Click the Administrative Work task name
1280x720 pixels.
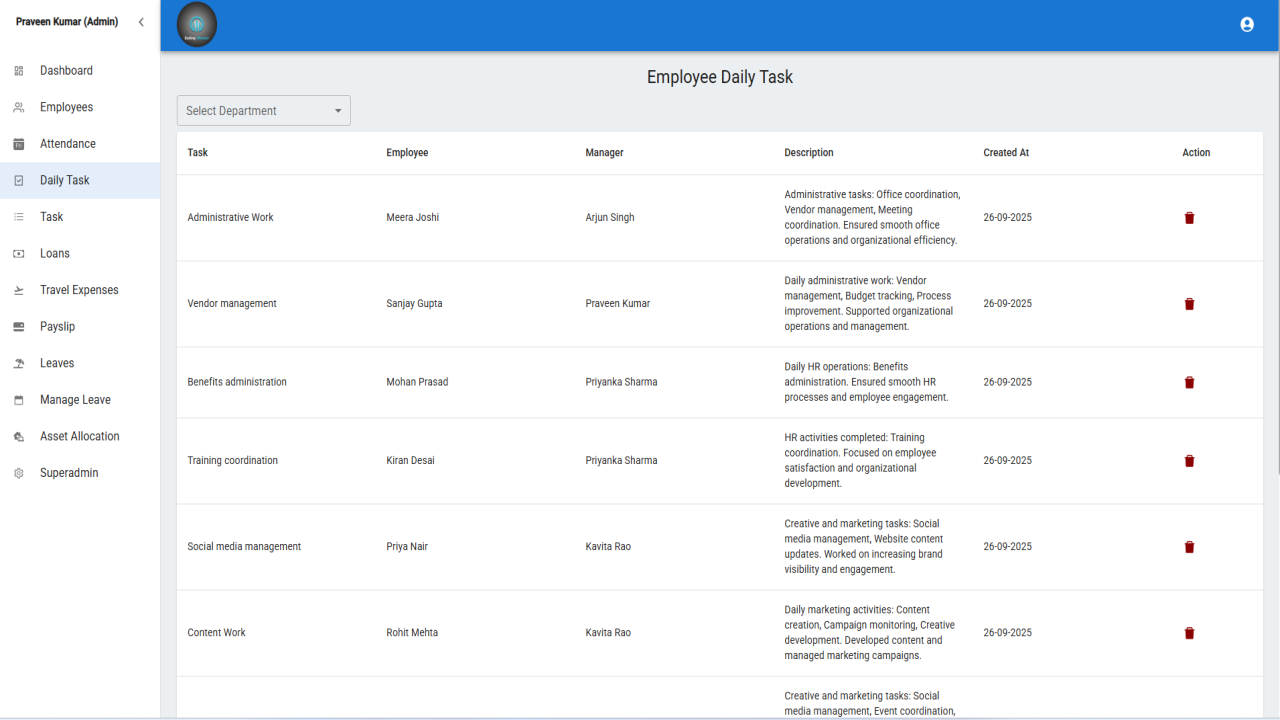[230, 218]
